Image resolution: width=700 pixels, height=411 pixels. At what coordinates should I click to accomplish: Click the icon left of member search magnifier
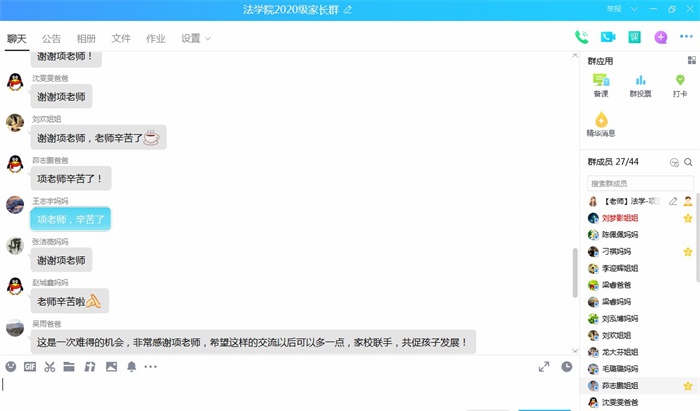pos(674,162)
